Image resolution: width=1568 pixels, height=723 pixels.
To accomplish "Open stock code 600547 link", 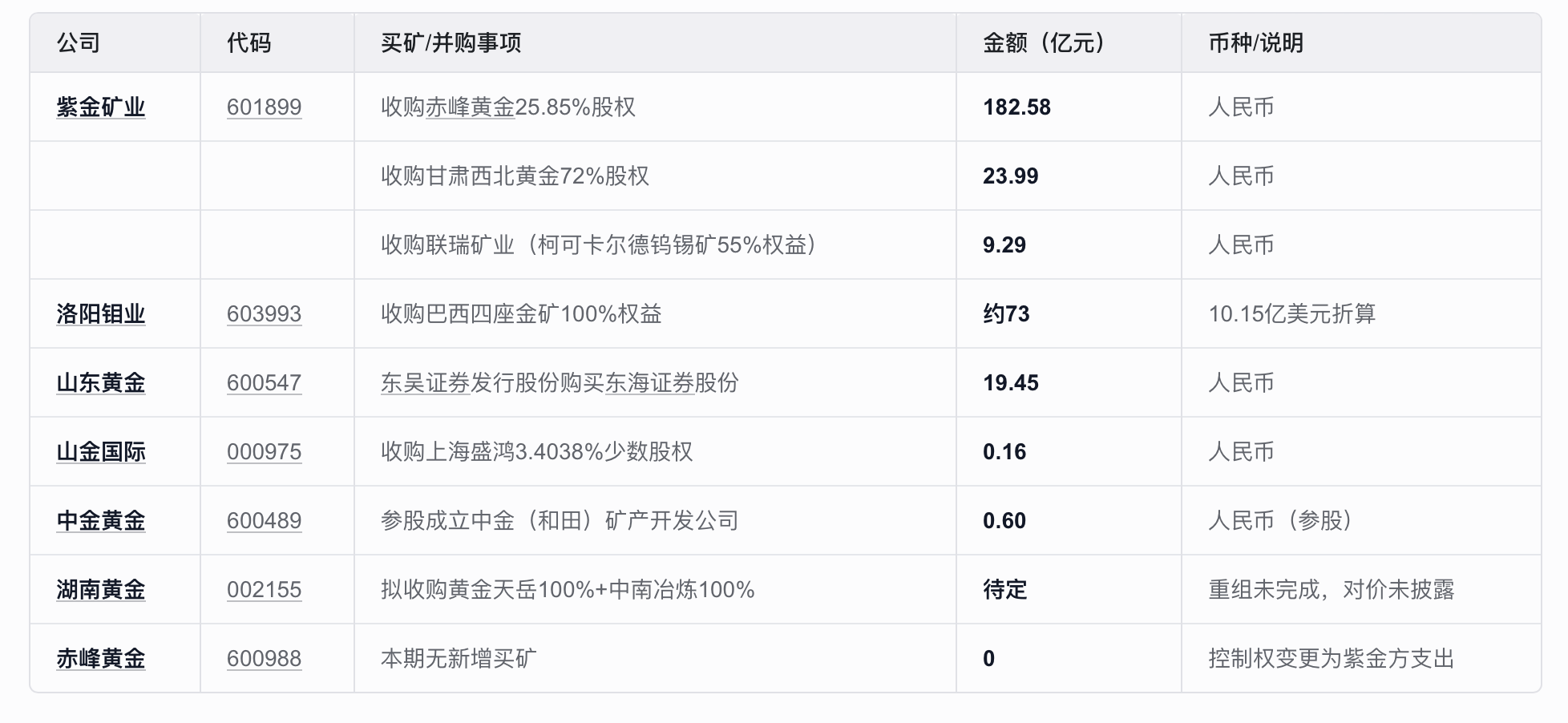I will click(x=264, y=383).
